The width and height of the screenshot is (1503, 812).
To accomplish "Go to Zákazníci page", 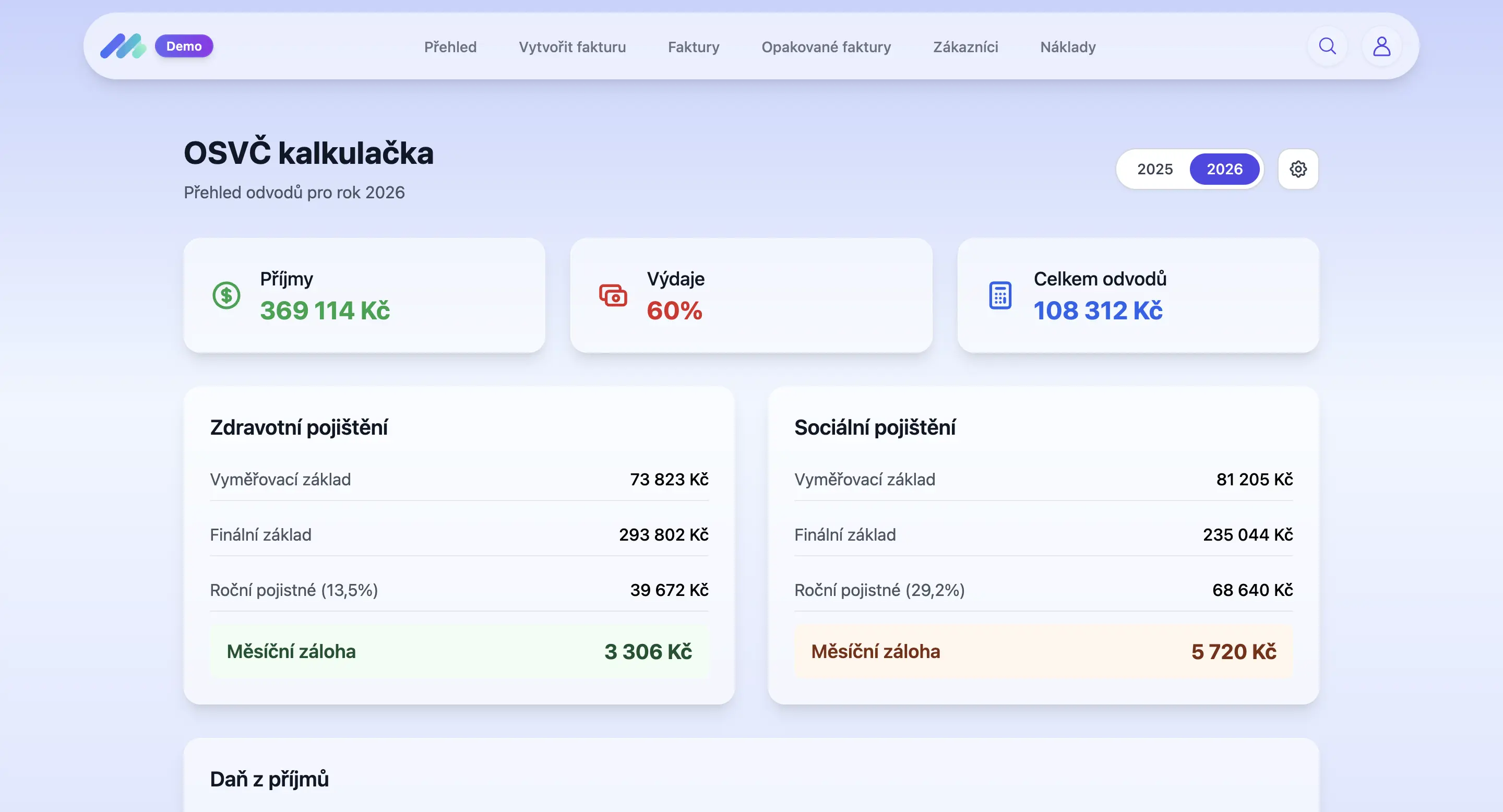I will (965, 46).
